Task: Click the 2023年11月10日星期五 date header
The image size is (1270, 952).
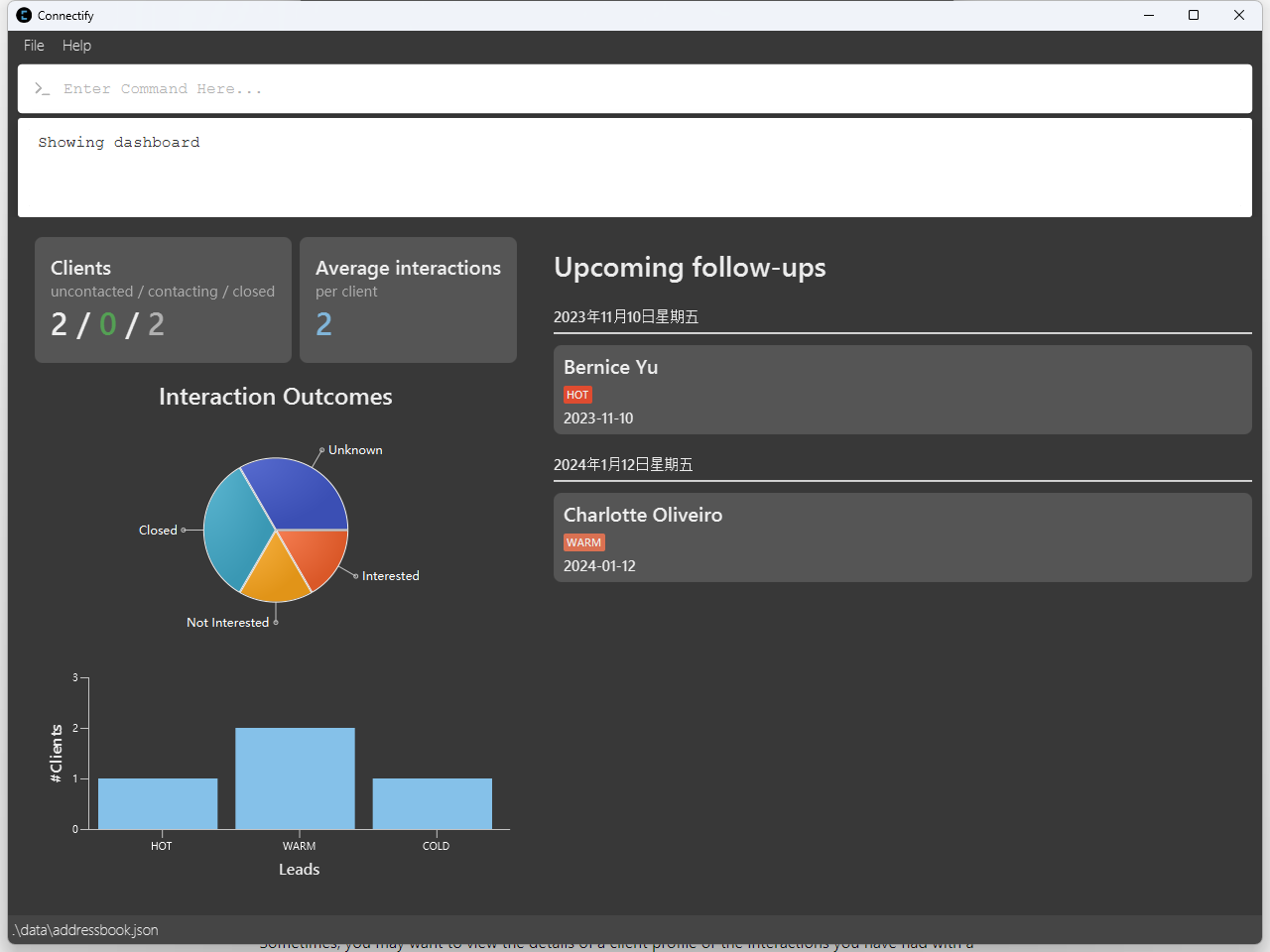Action: (x=626, y=317)
